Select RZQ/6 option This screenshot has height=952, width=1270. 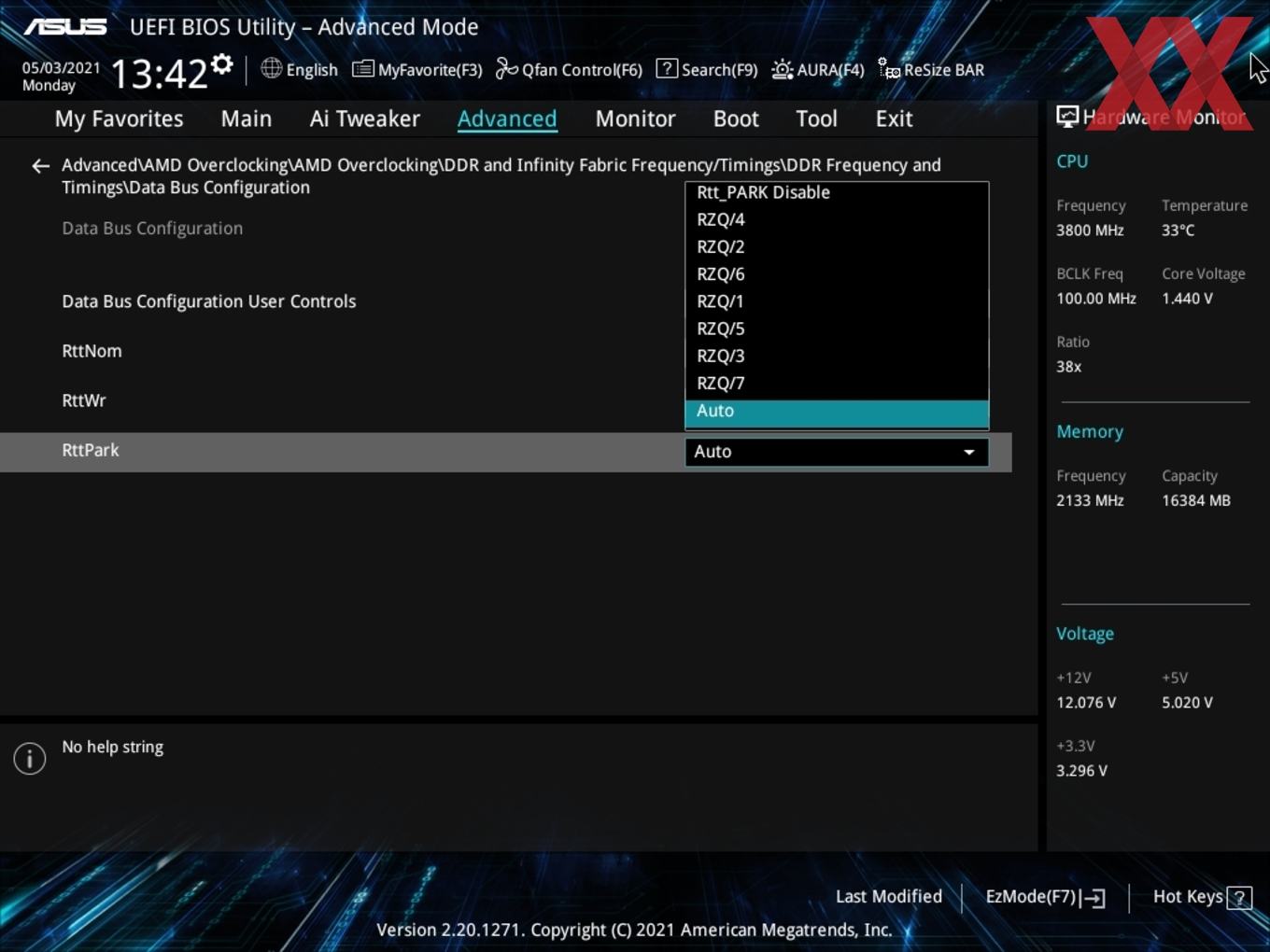pos(837,273)
